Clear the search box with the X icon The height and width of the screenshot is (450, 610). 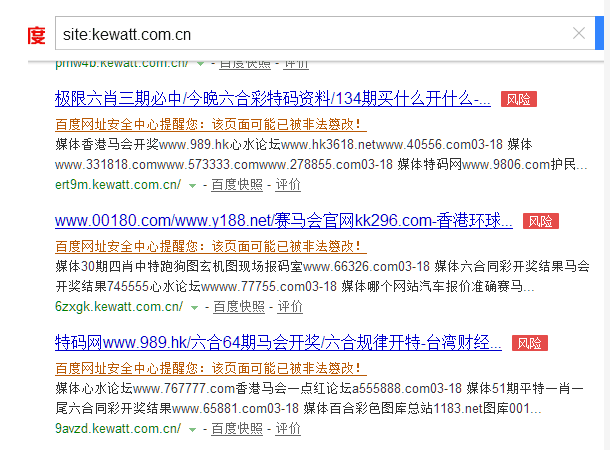coord(578,33)
